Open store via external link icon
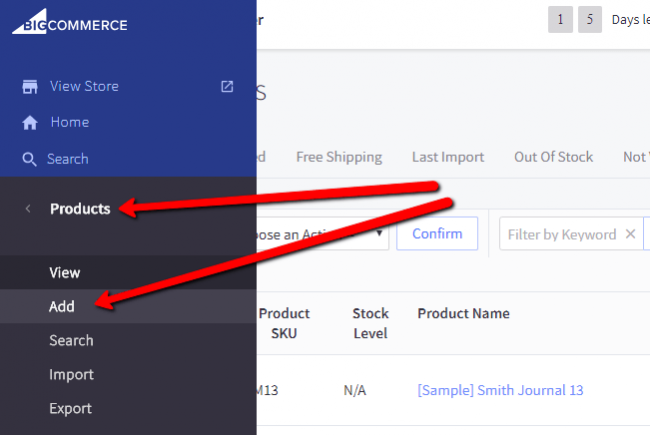 pyautogui.click(x=227, y=87)
